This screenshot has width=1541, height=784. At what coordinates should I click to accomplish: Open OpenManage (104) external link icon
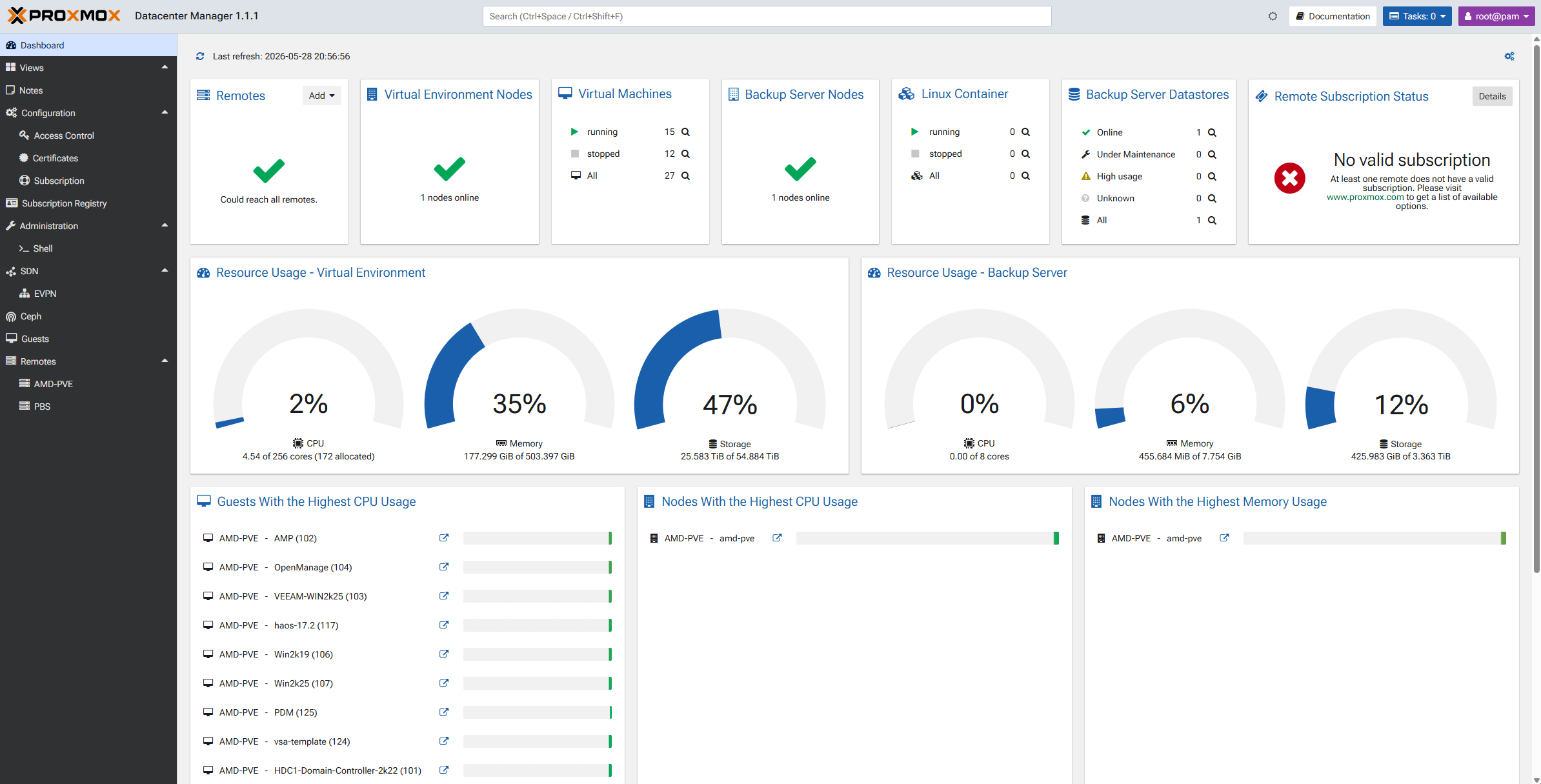click(x=444, y=567)
